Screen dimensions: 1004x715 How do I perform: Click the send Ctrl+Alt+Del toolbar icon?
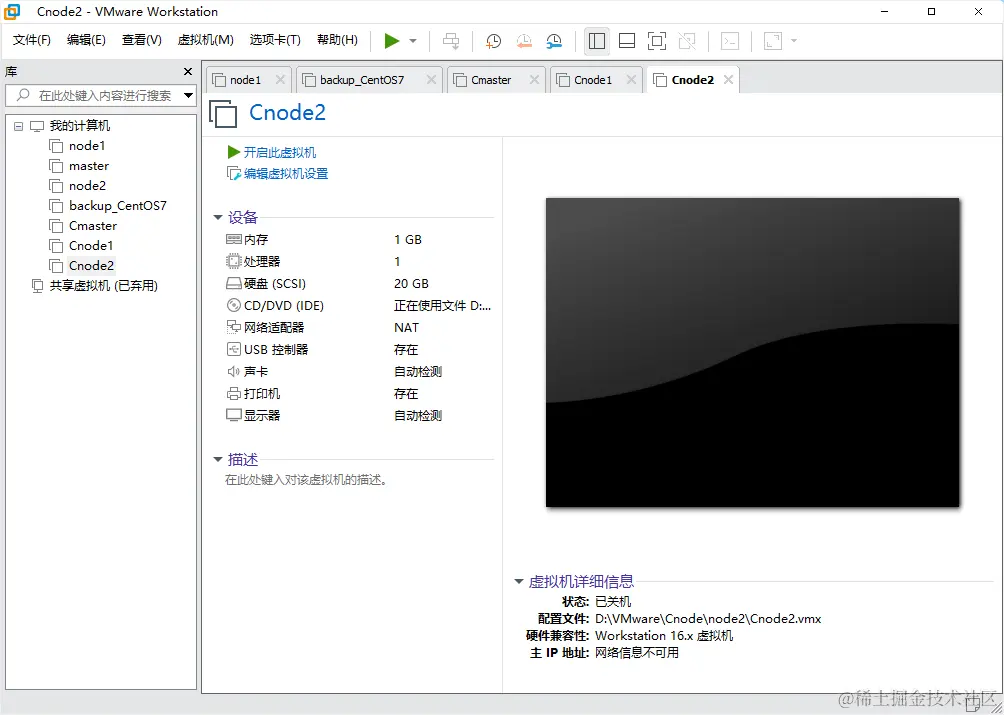(451, 41)
